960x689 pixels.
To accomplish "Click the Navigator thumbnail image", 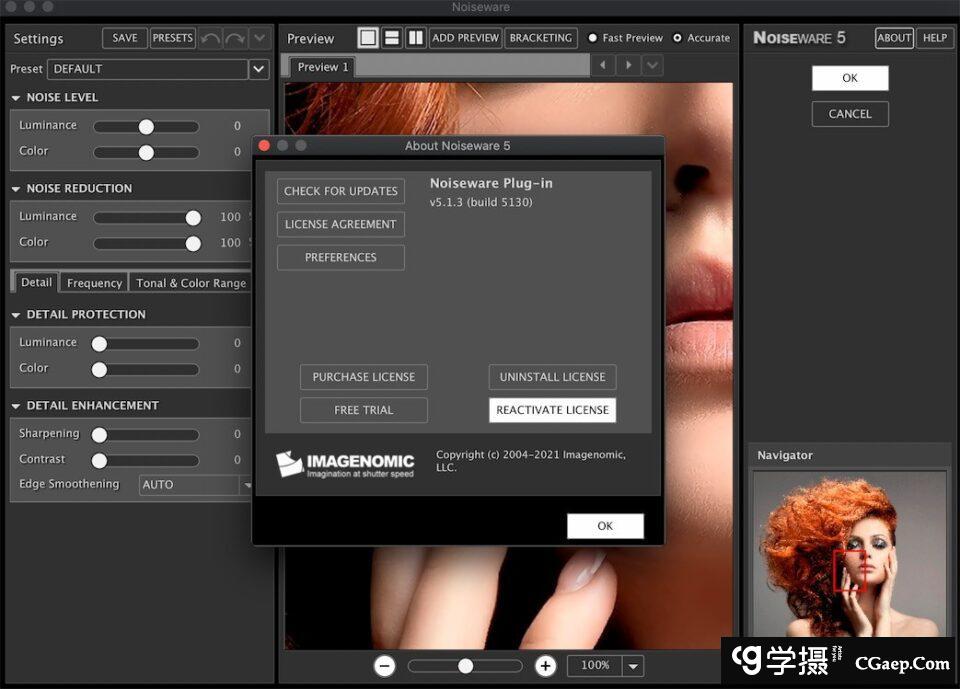I will [848, 555].
